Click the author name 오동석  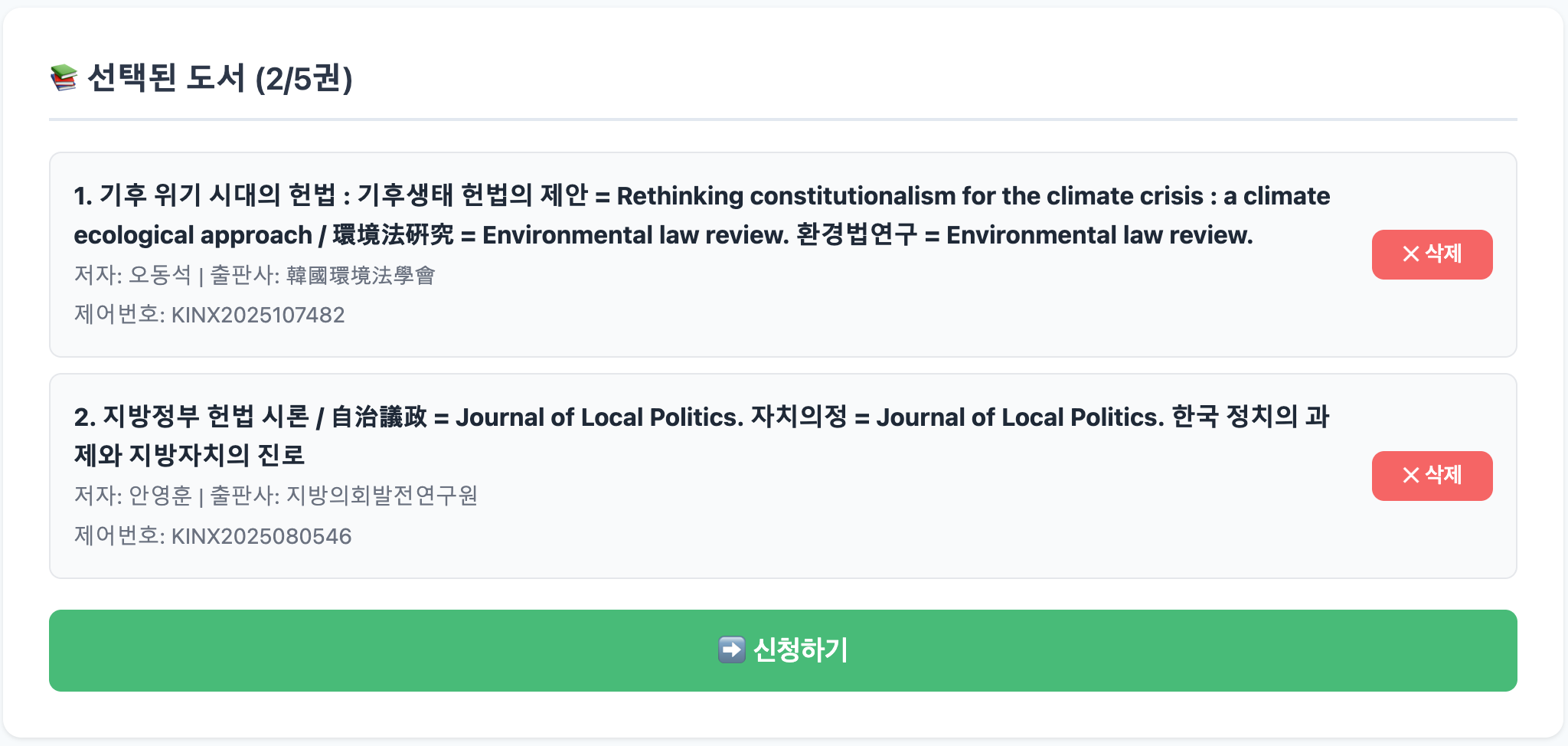coord(159,276)
